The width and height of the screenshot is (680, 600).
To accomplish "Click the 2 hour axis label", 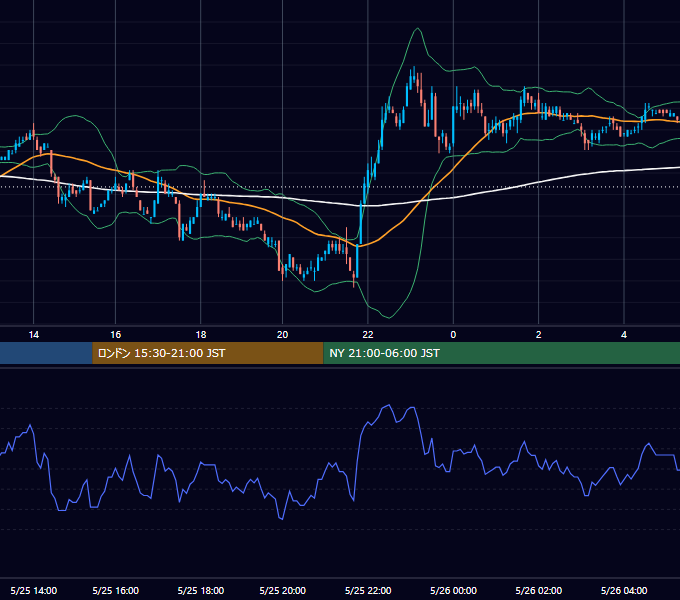I will 539,335.
